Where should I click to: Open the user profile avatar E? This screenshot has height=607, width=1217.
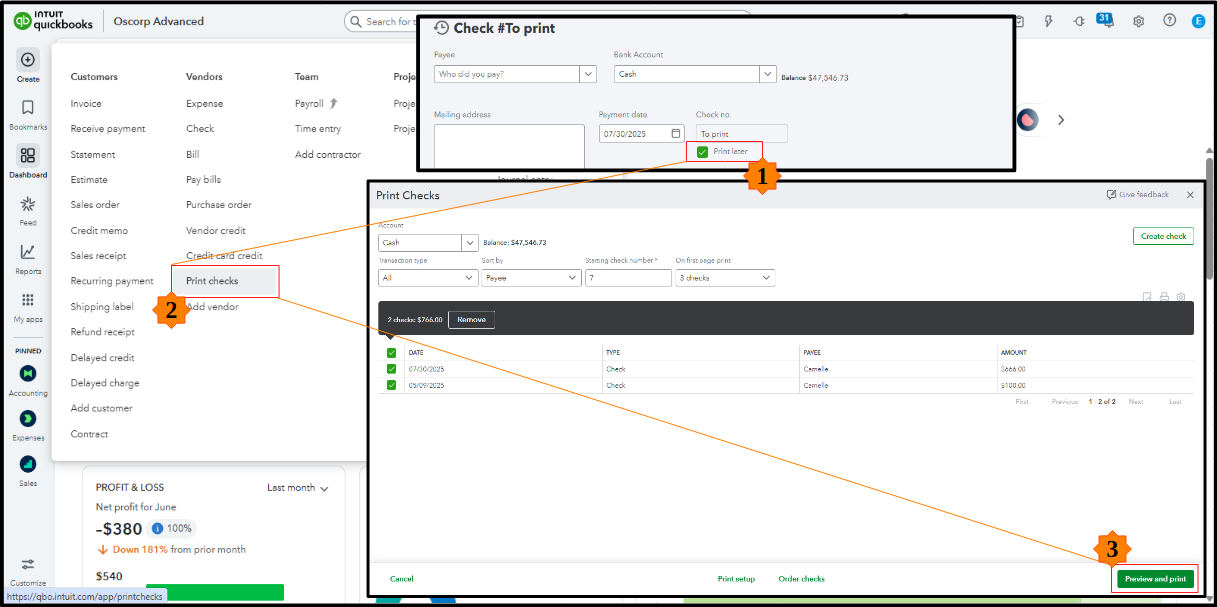pyautogui.click(x=1198, y=21)
